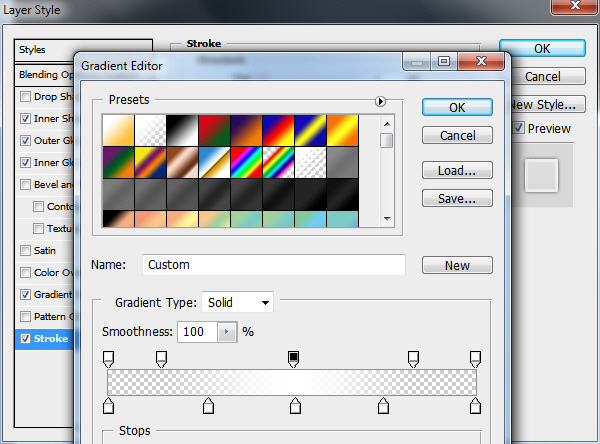Select the fourth opacity stop from left
Screen dimensions: 600x444
click(413, 359)
